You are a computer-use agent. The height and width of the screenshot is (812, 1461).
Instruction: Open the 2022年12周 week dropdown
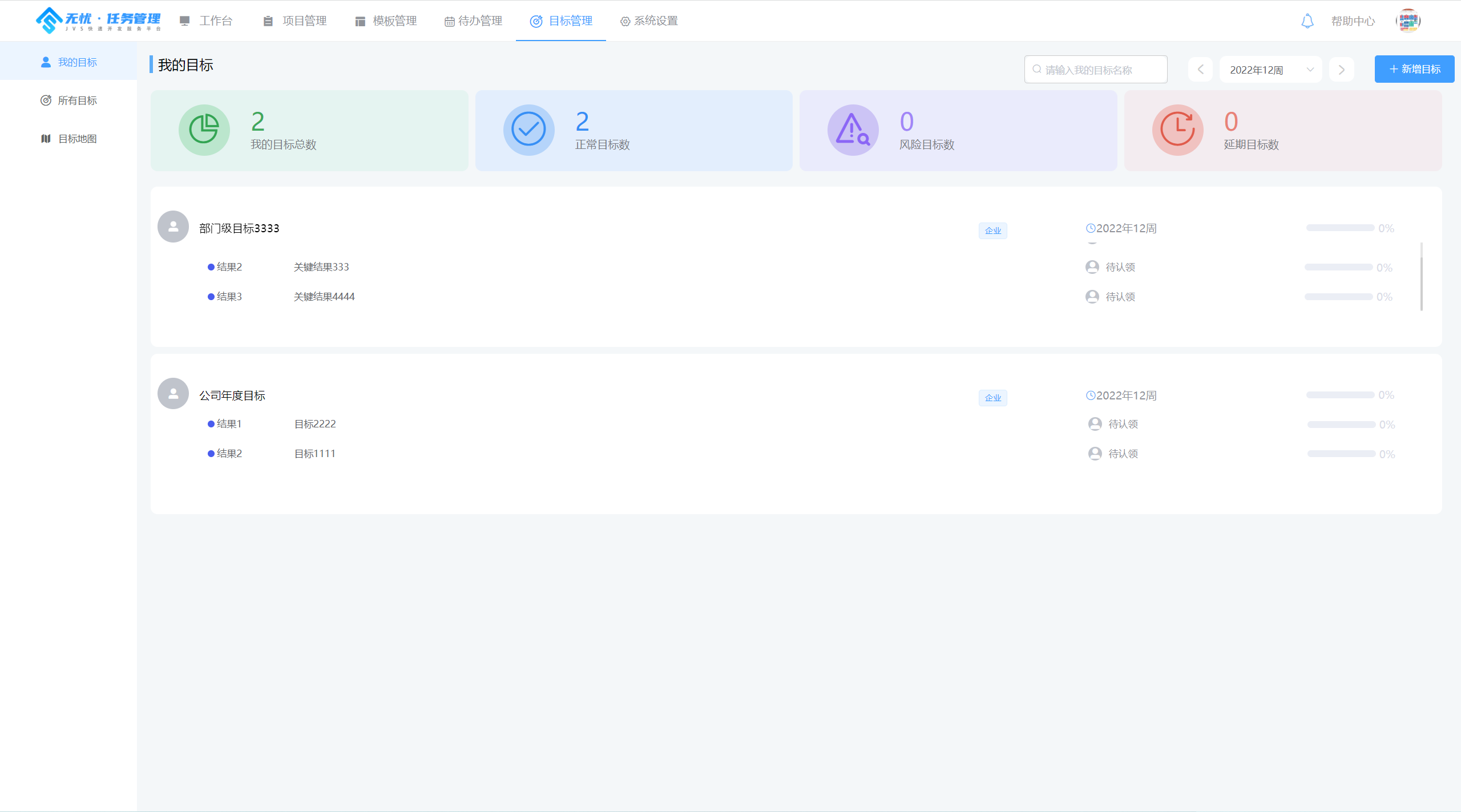[x=1270, y=70]
